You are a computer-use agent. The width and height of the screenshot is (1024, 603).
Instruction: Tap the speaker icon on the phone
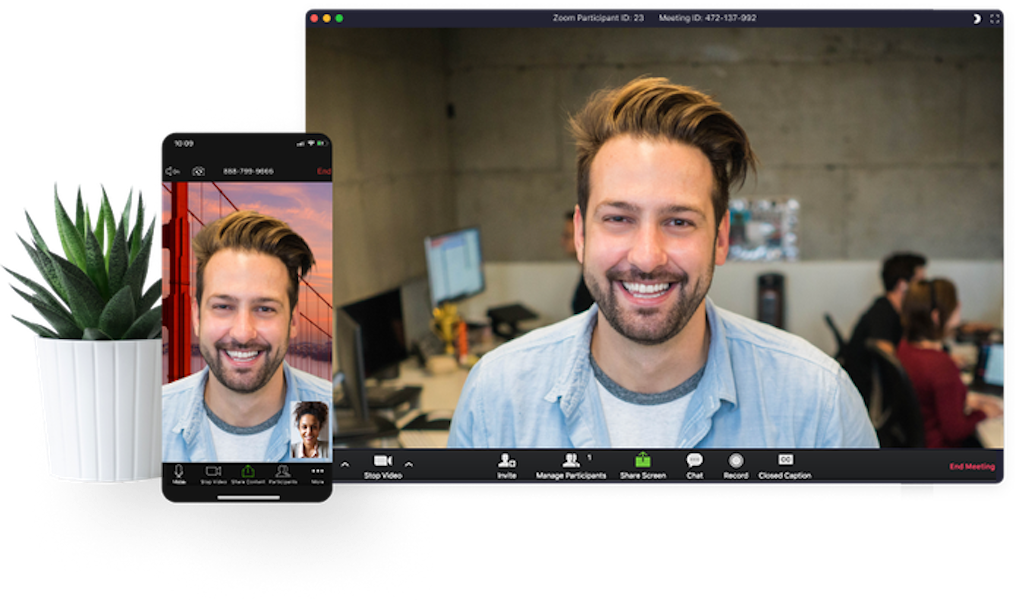171,171
